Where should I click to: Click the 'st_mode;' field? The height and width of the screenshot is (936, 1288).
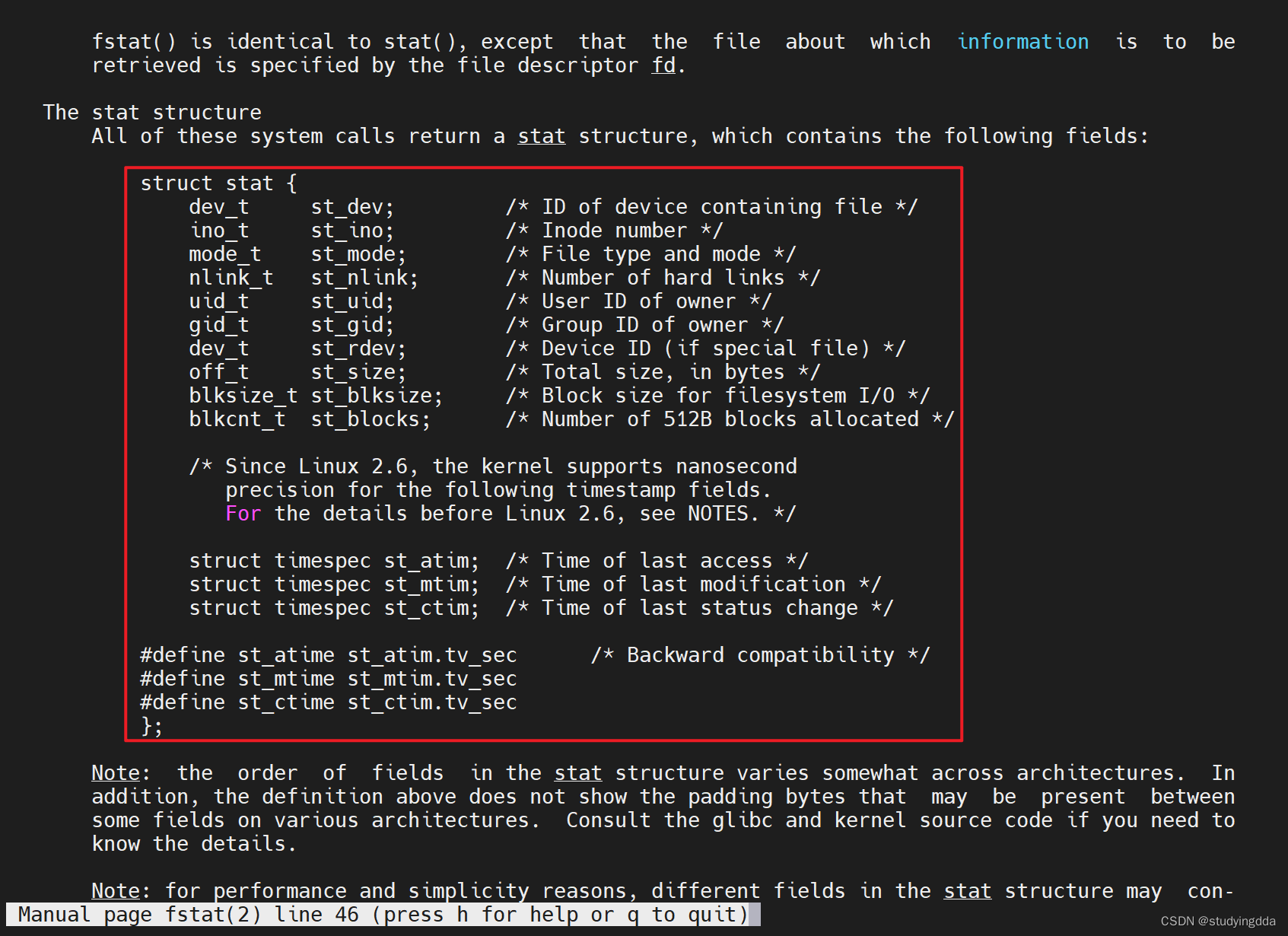click(x=359, y=254)
